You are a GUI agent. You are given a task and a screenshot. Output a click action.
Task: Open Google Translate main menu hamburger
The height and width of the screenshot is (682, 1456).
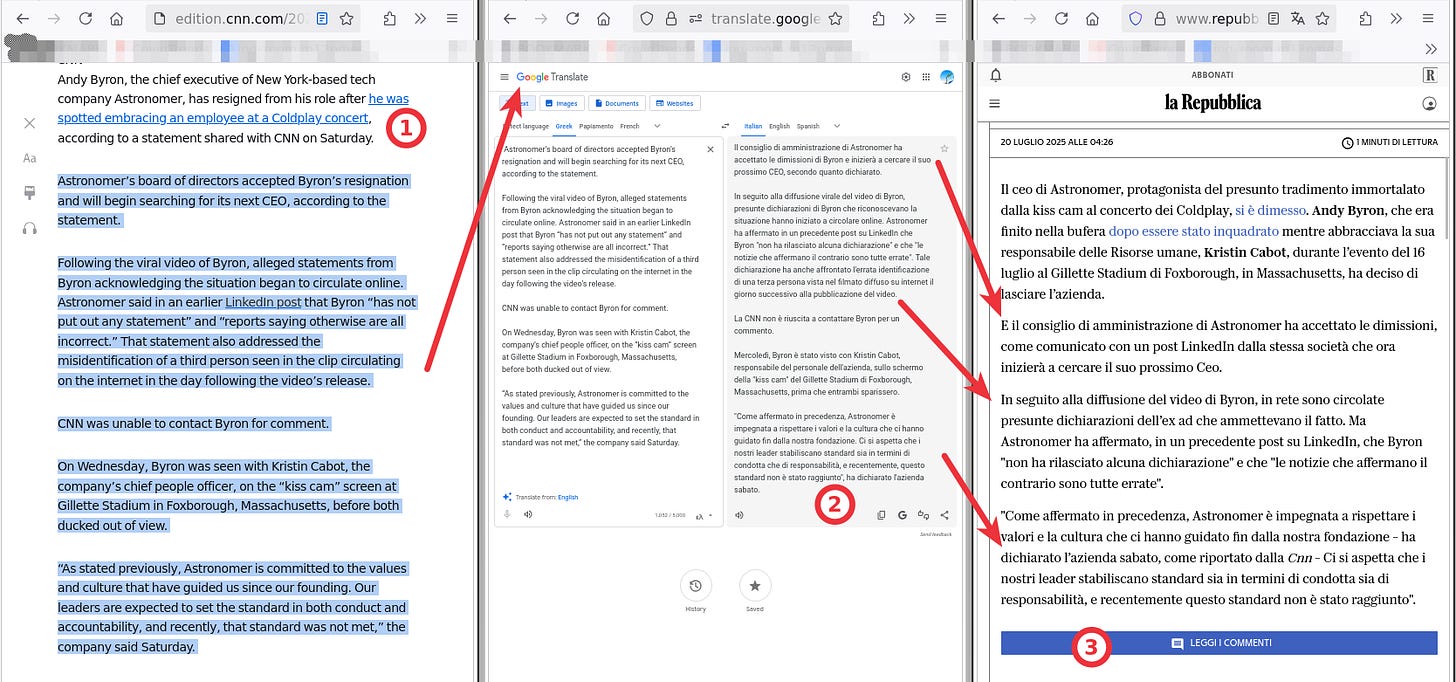click(504, 77)
